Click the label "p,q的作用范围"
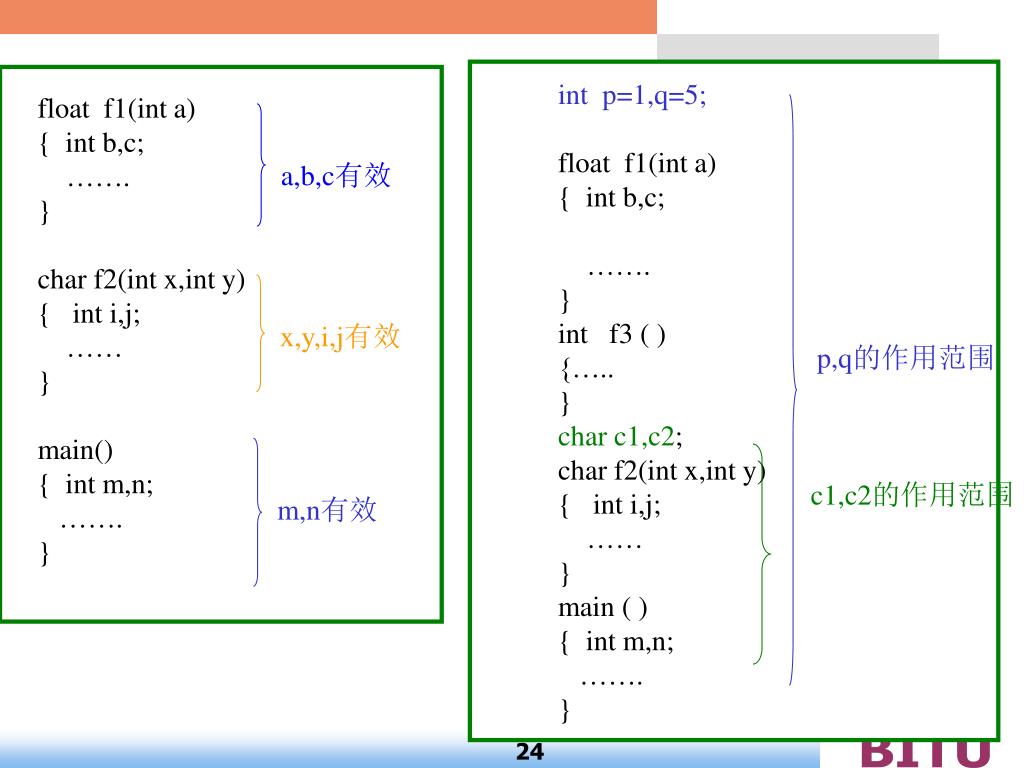 click(905, 358)
